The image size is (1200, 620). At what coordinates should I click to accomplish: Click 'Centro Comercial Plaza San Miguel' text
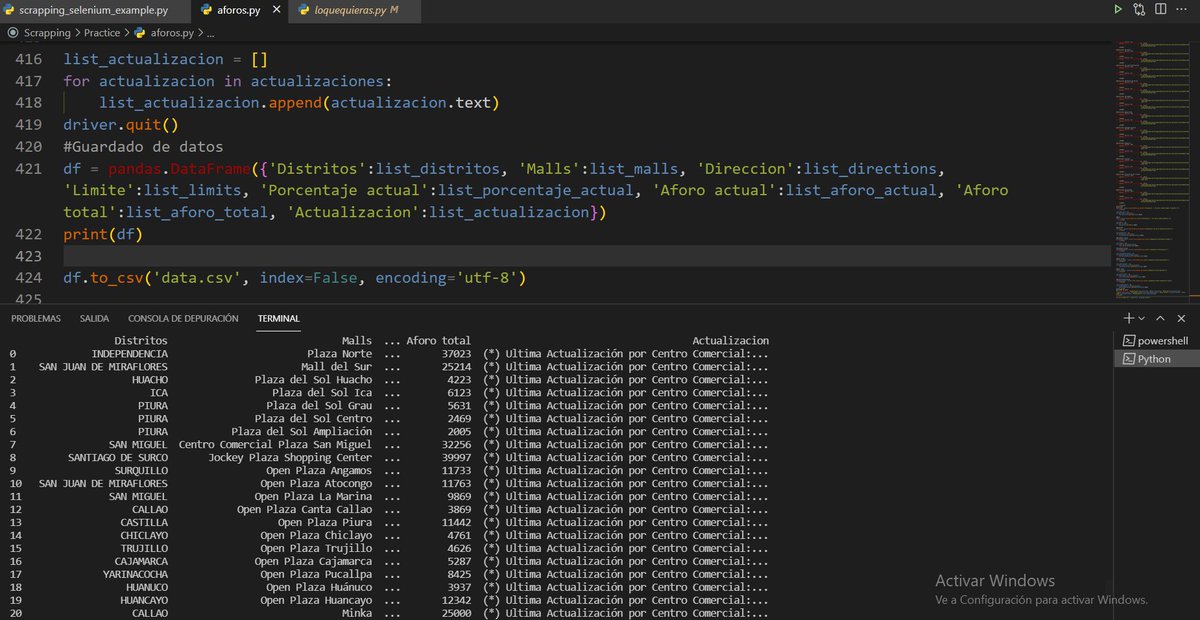tap(275, 445)
